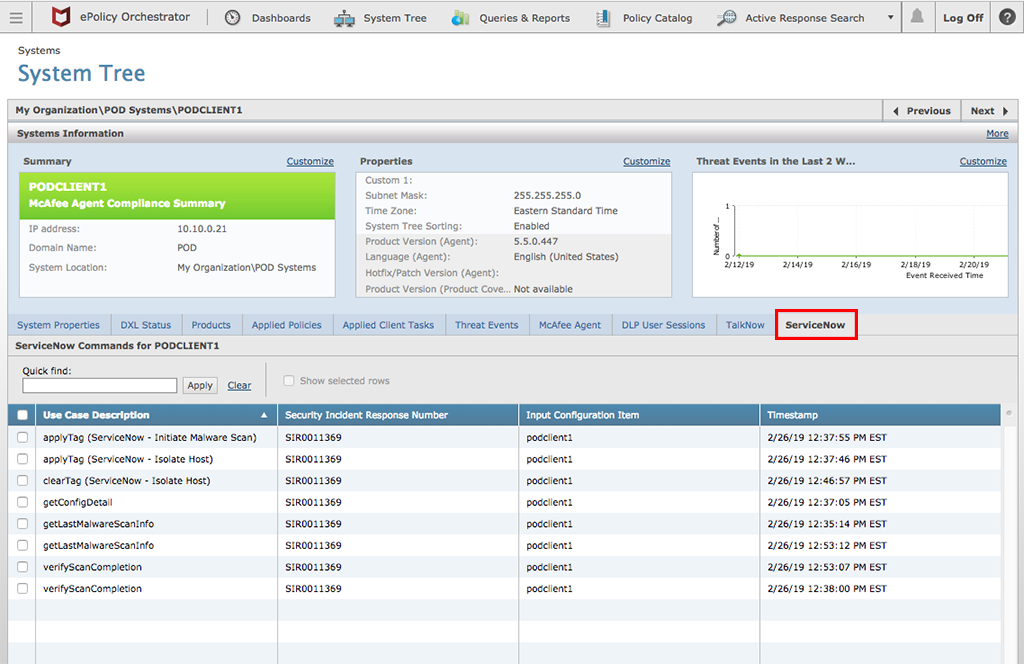Click the IP address value 10.10.0.21
The height and width of the screenshot is (664, 1024).
(202, 229)
